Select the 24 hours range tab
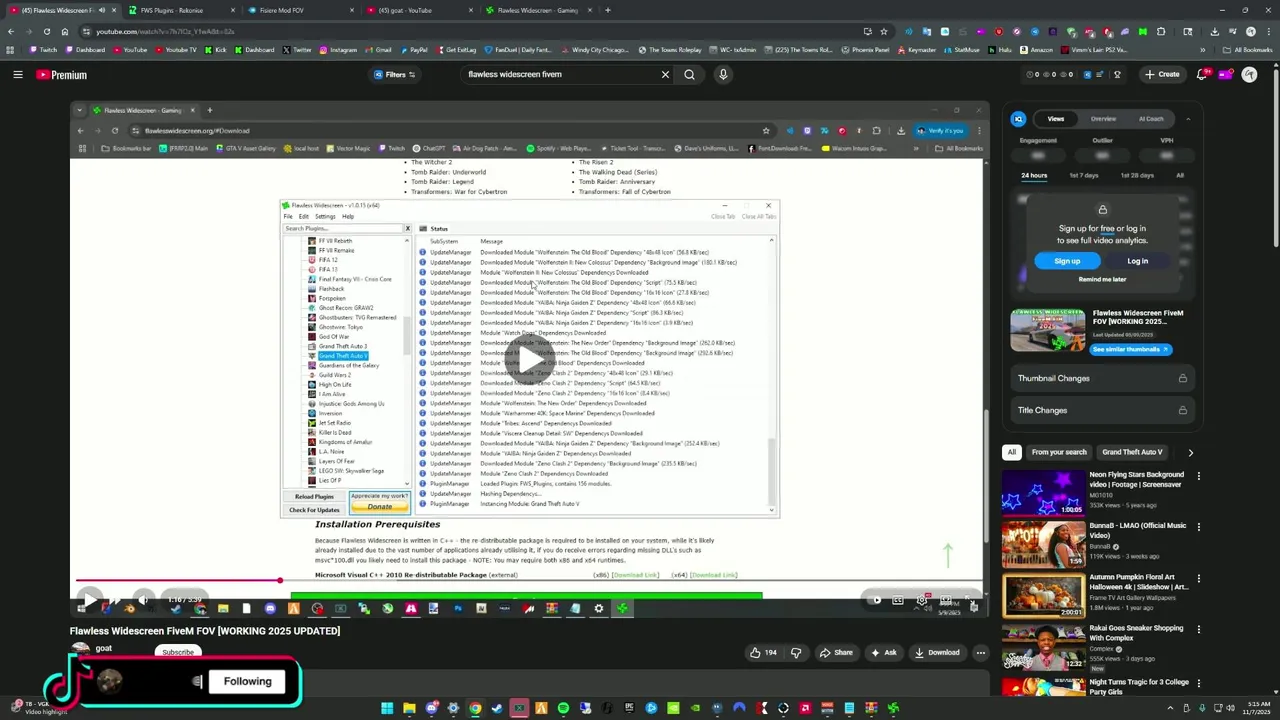The width and height of the screenshot is (1280, 720). [x=1034, y=175]
